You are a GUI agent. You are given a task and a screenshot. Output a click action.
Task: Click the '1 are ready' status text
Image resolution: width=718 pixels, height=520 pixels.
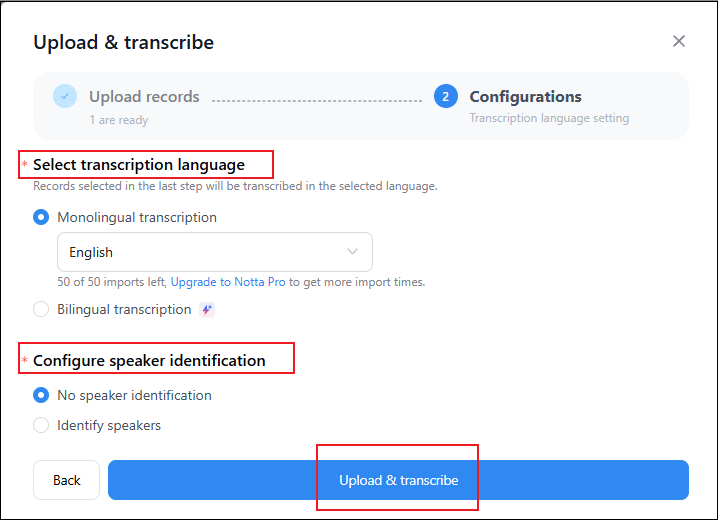118,120
